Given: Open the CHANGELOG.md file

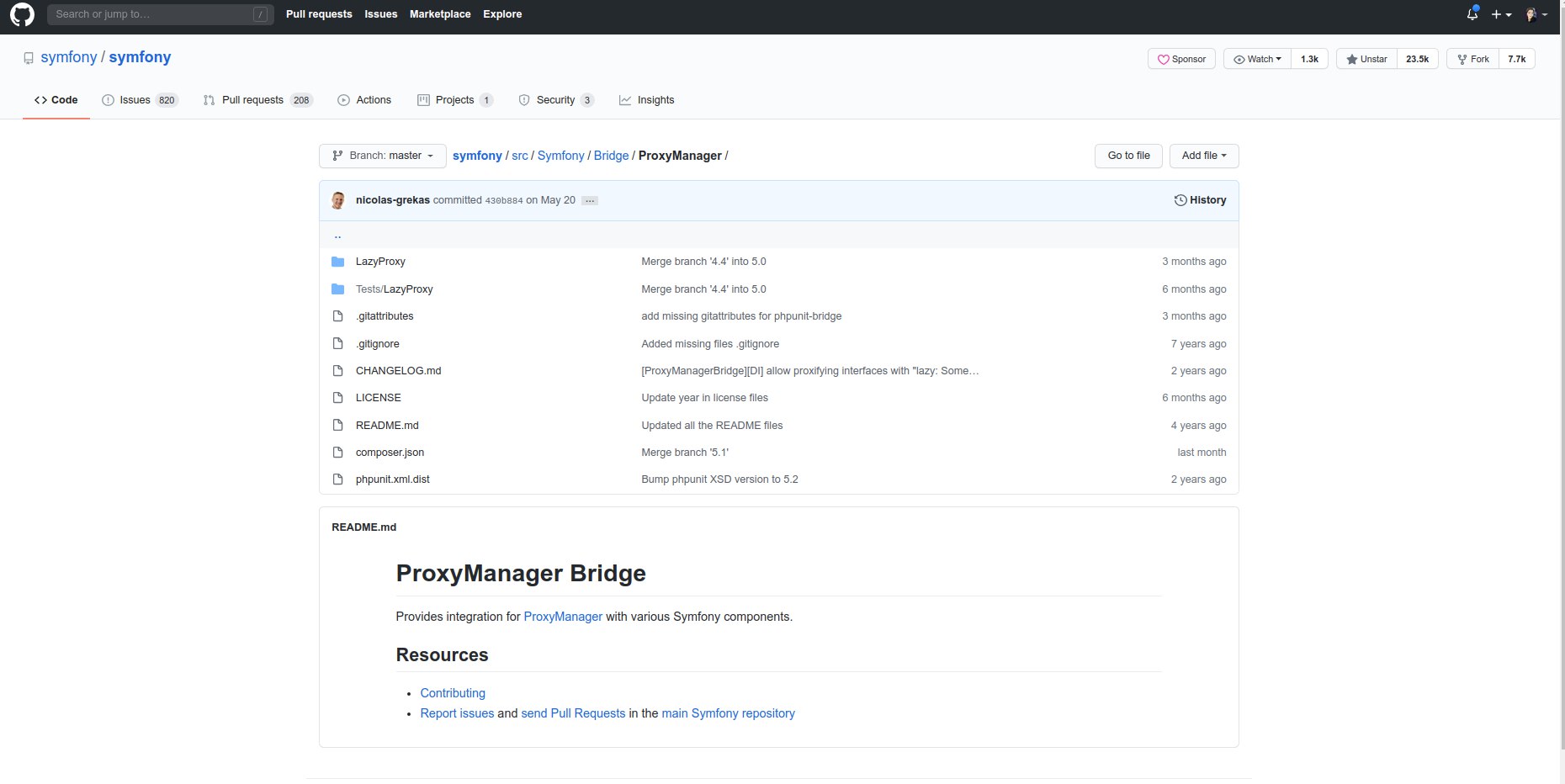Looking at the screenshot, I should [x=398, y=370].
